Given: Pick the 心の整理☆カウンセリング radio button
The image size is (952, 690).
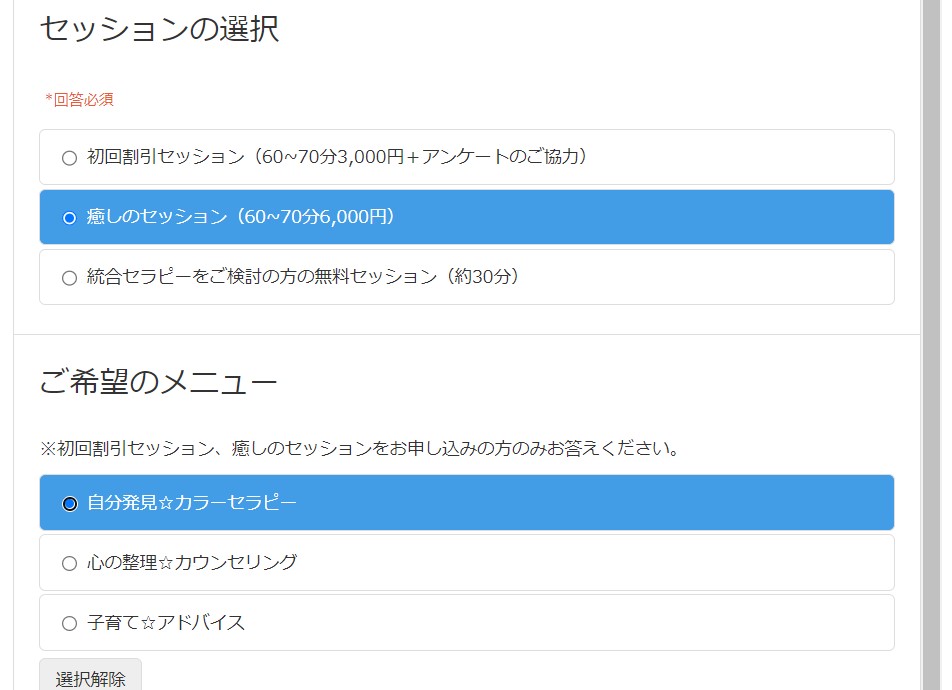Looking at the screenshot, I should pyautogui.click(x=69, y=563).
